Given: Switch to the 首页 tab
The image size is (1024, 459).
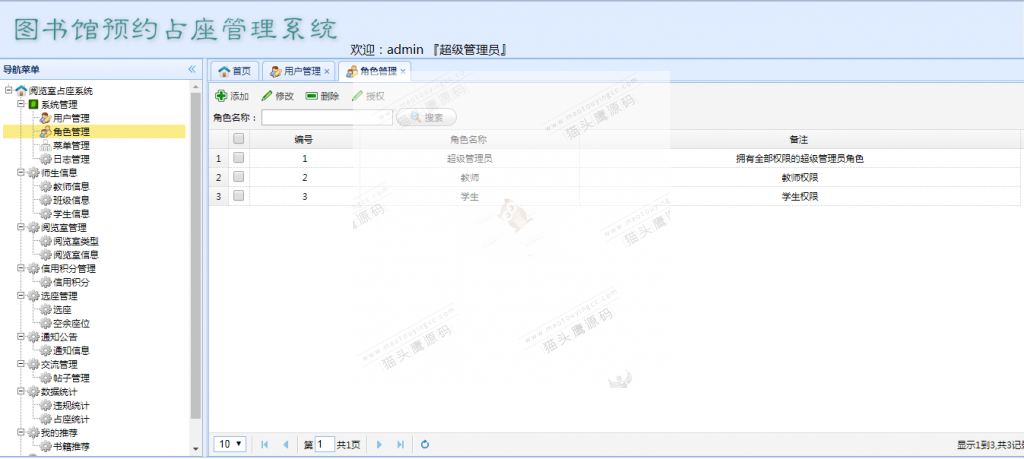Looking at the screenshot, I should click(235, 71).
